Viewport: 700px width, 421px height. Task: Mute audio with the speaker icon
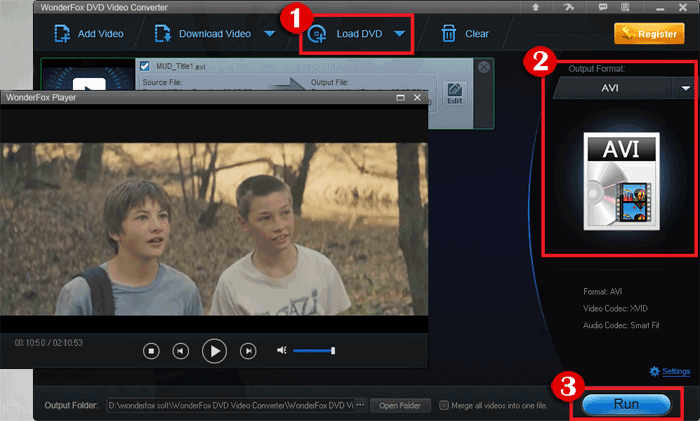point(282,350)
